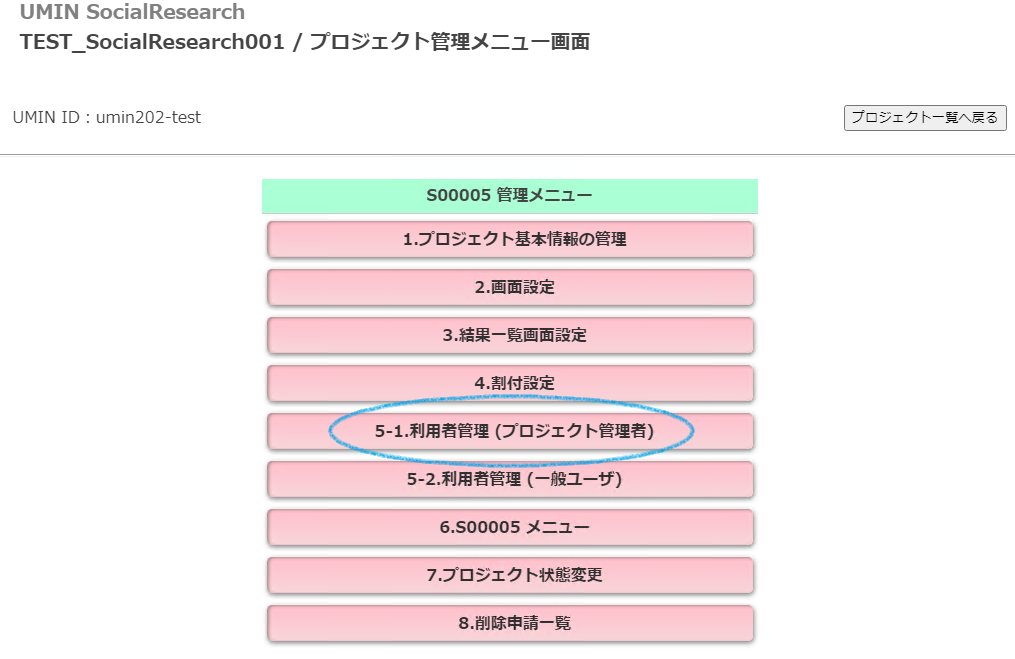Open 5-1.利用者管理 (プロジェクト管理者)
Viewport: 1015px width, 659px height.
coord(510,432)
